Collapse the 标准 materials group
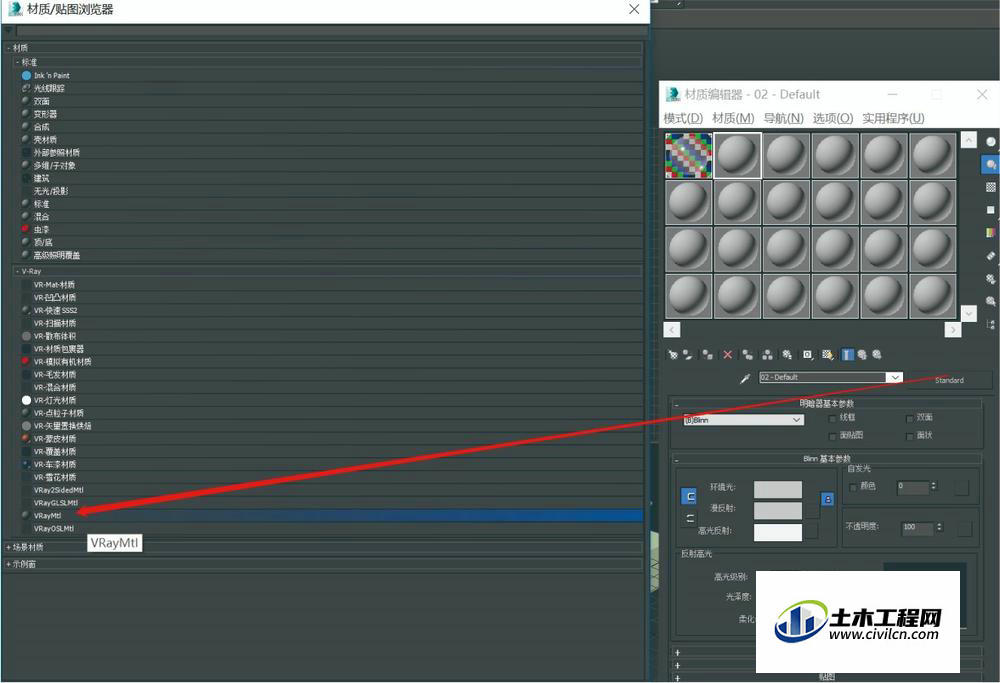Image resolution: width=1000 pixels, height=683 pixels. click(x=17, y=62)
